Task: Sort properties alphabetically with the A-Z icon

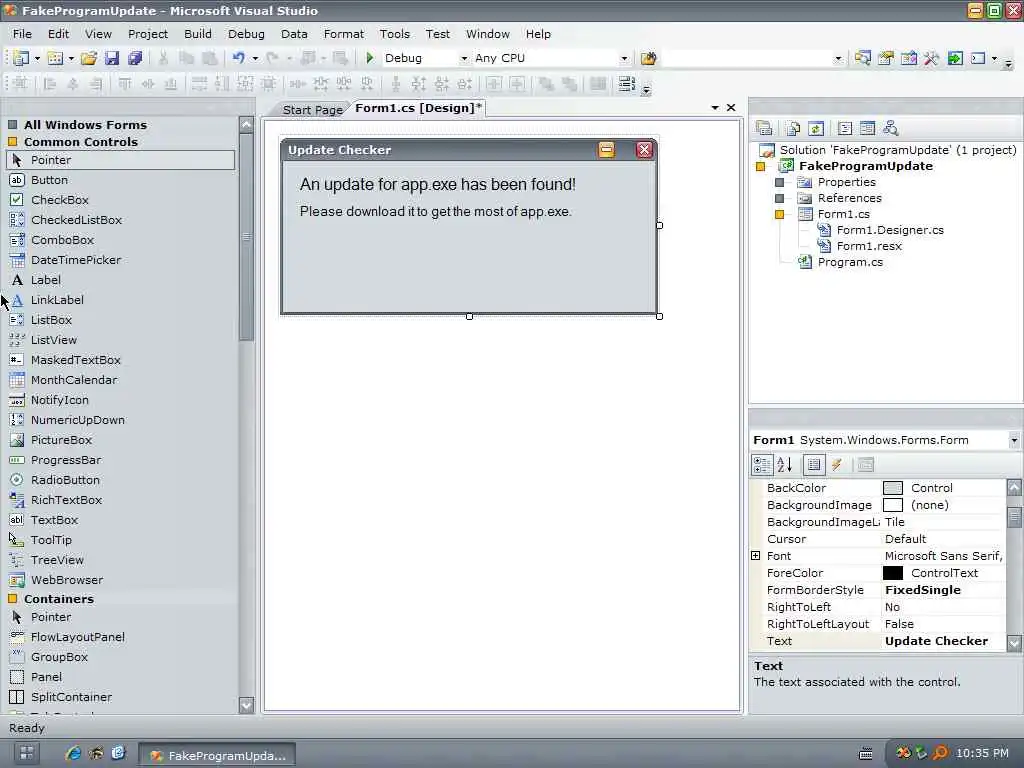Action: tap(785, 465)
